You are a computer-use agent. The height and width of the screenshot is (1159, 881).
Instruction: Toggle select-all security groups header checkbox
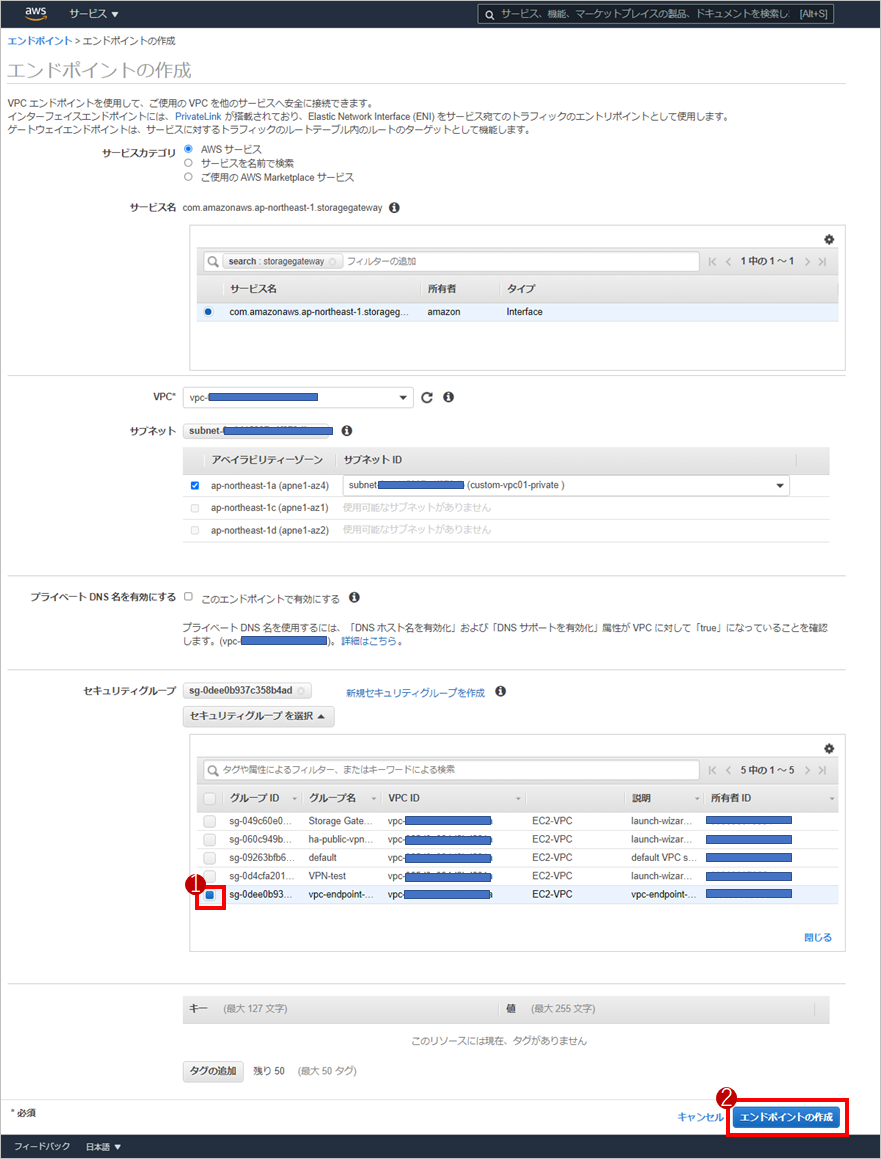pyautogui.click(x=210, y=798)
